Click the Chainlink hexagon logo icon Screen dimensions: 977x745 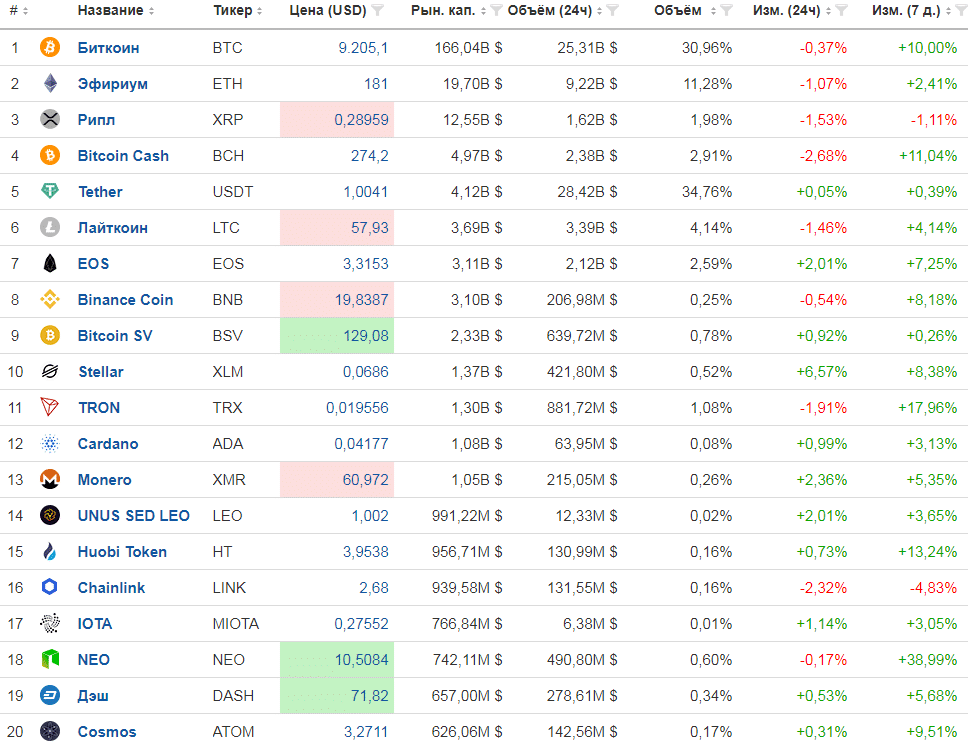pos(50,588)
